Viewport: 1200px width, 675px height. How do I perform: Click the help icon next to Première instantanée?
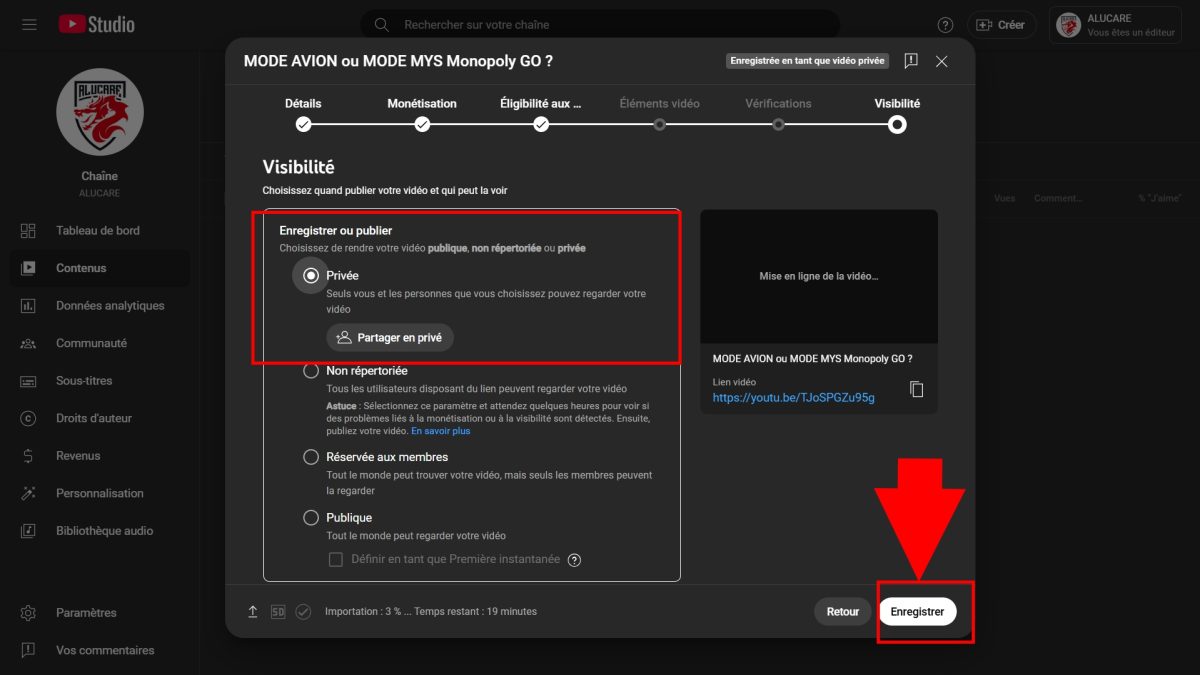(574, 560)
